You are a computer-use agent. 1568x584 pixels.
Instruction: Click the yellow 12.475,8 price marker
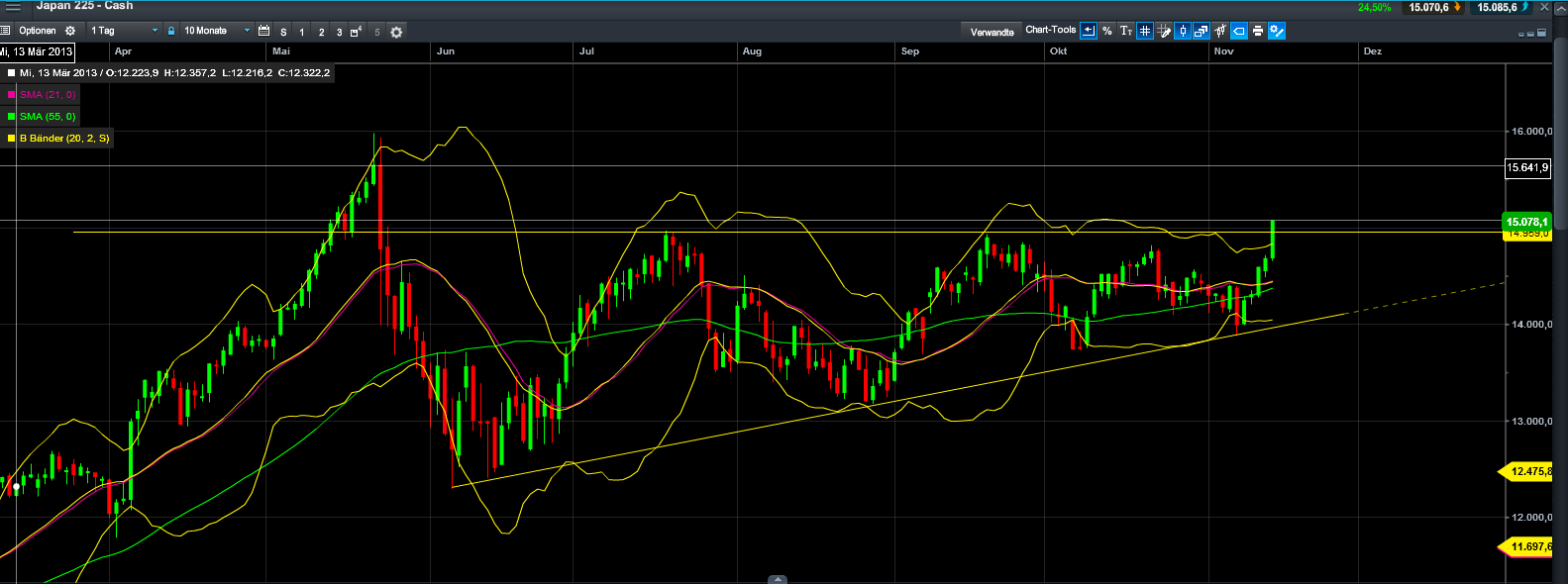[x=1527, y=471]
